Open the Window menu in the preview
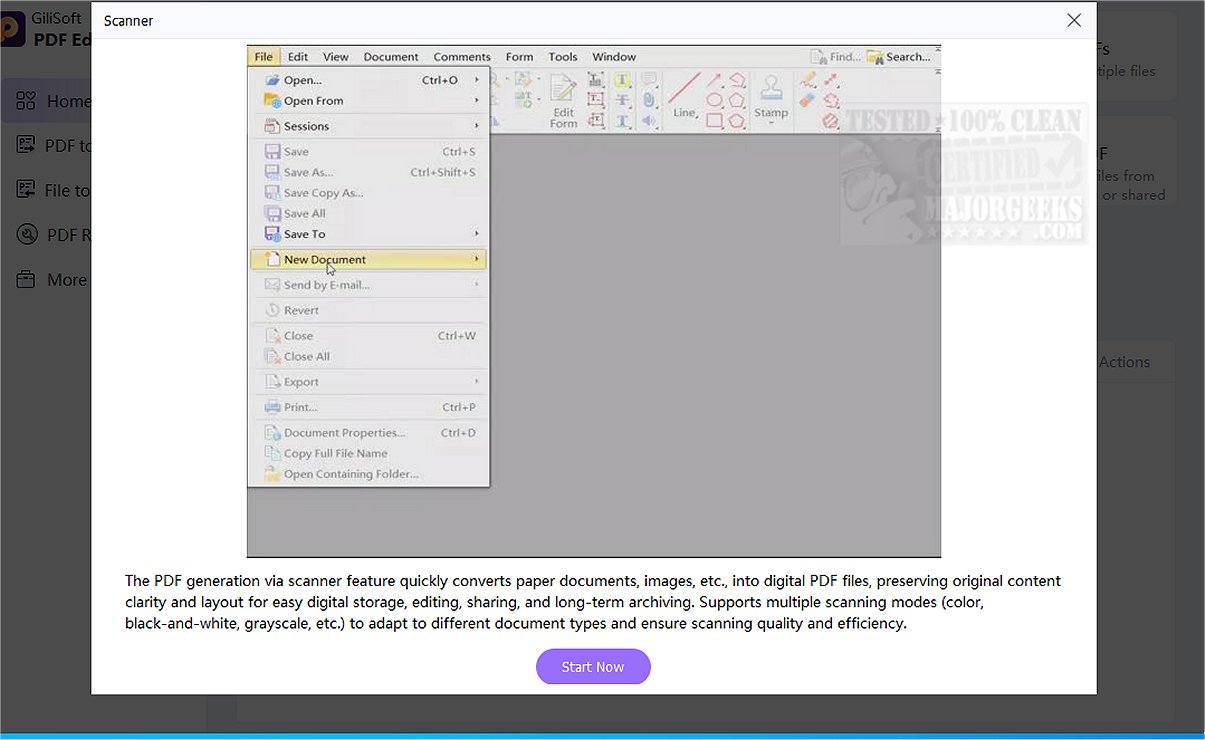1205x740 pixels. click(x=614, y=57)
